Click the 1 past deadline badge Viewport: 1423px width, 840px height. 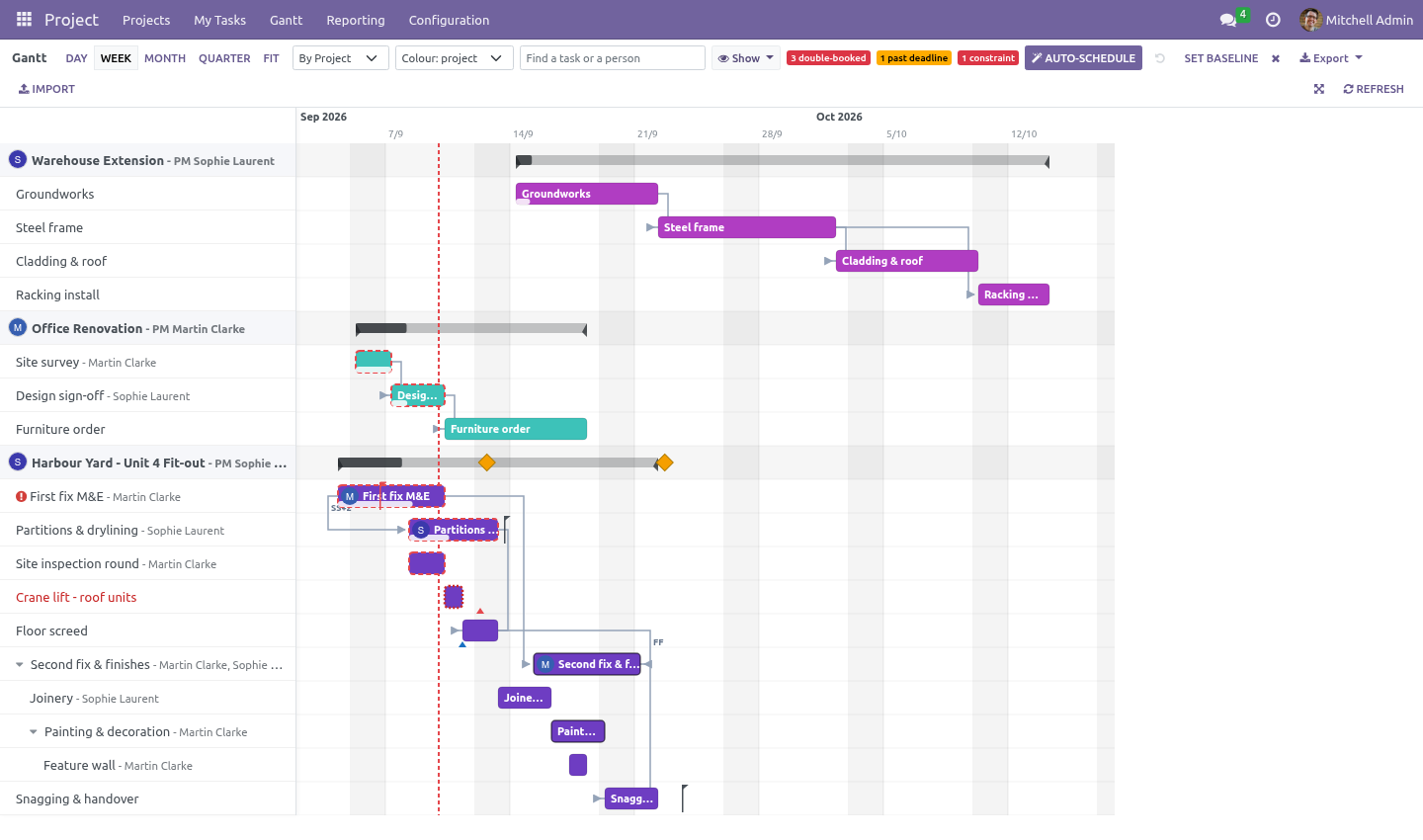pyautogui.click(x=914, y=58)
